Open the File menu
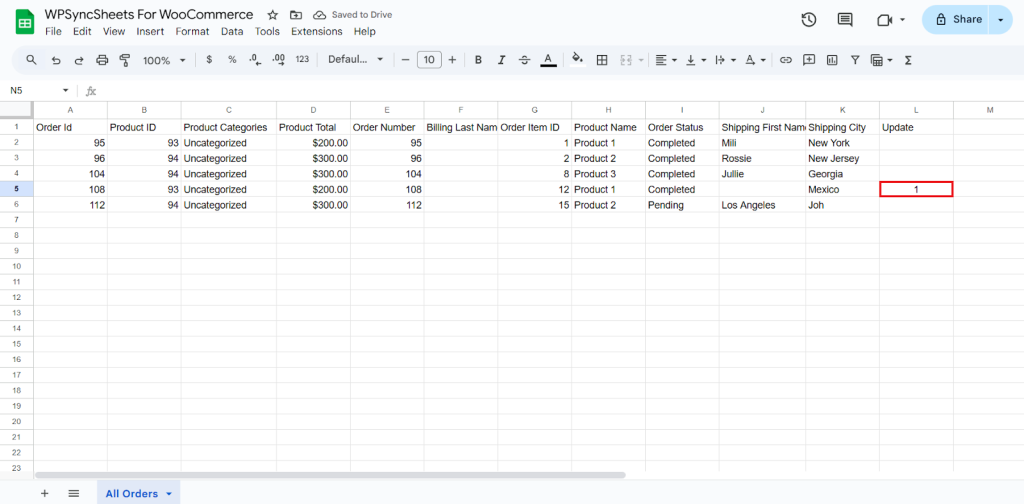Image resolution: width=1024 pixels, height=504 pixels. (54, 31)
